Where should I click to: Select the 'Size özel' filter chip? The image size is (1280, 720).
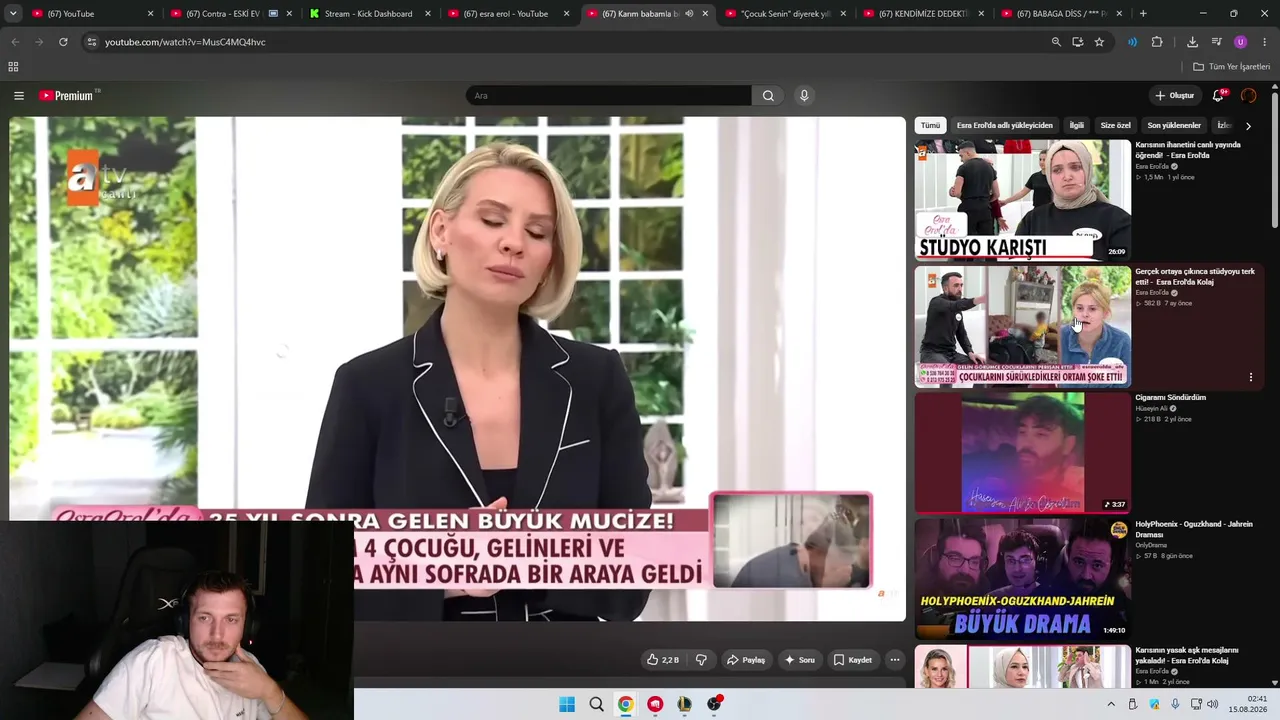point(1115,126)
